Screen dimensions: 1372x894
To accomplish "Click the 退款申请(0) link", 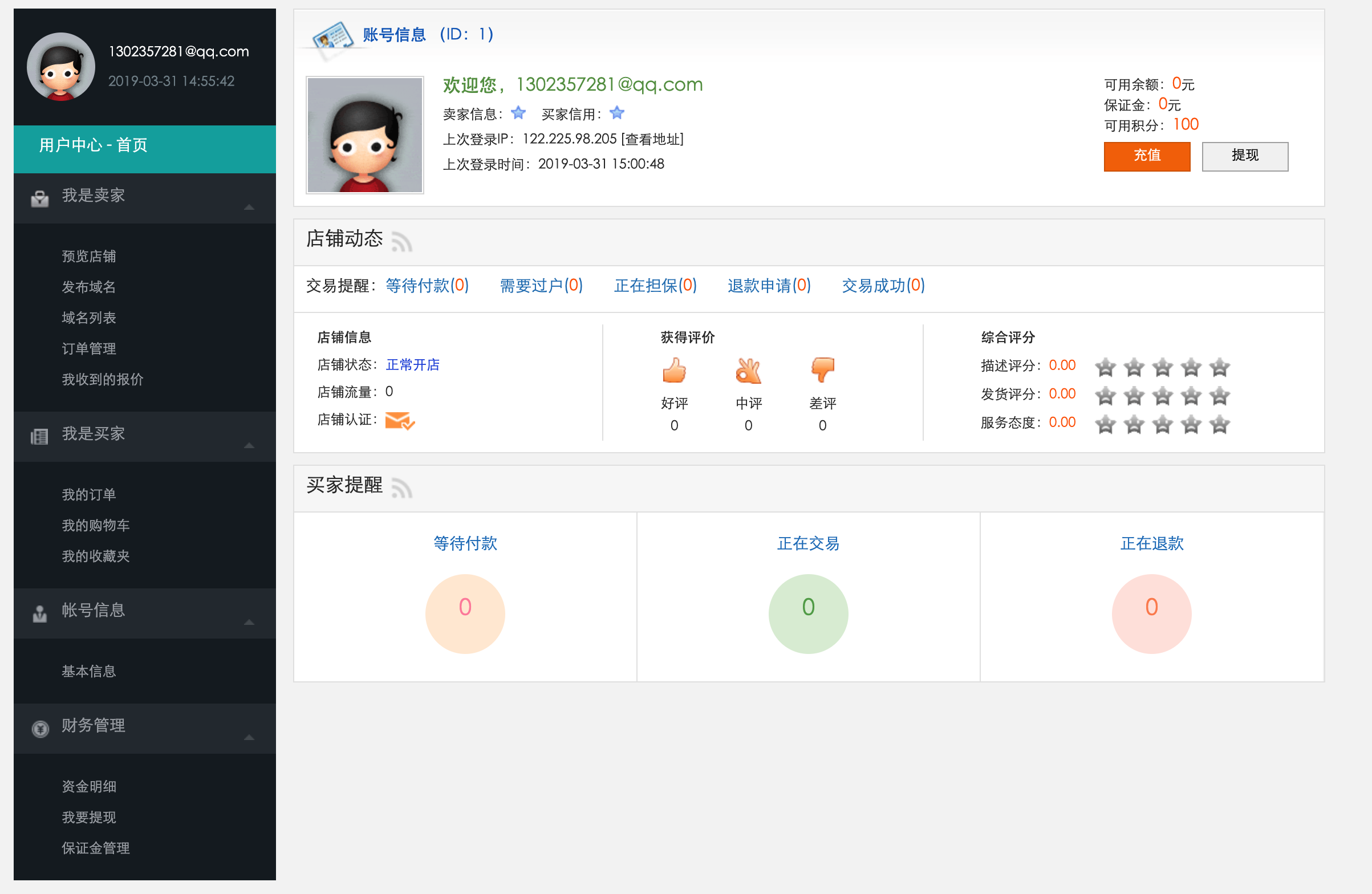I will coord(769,286).
